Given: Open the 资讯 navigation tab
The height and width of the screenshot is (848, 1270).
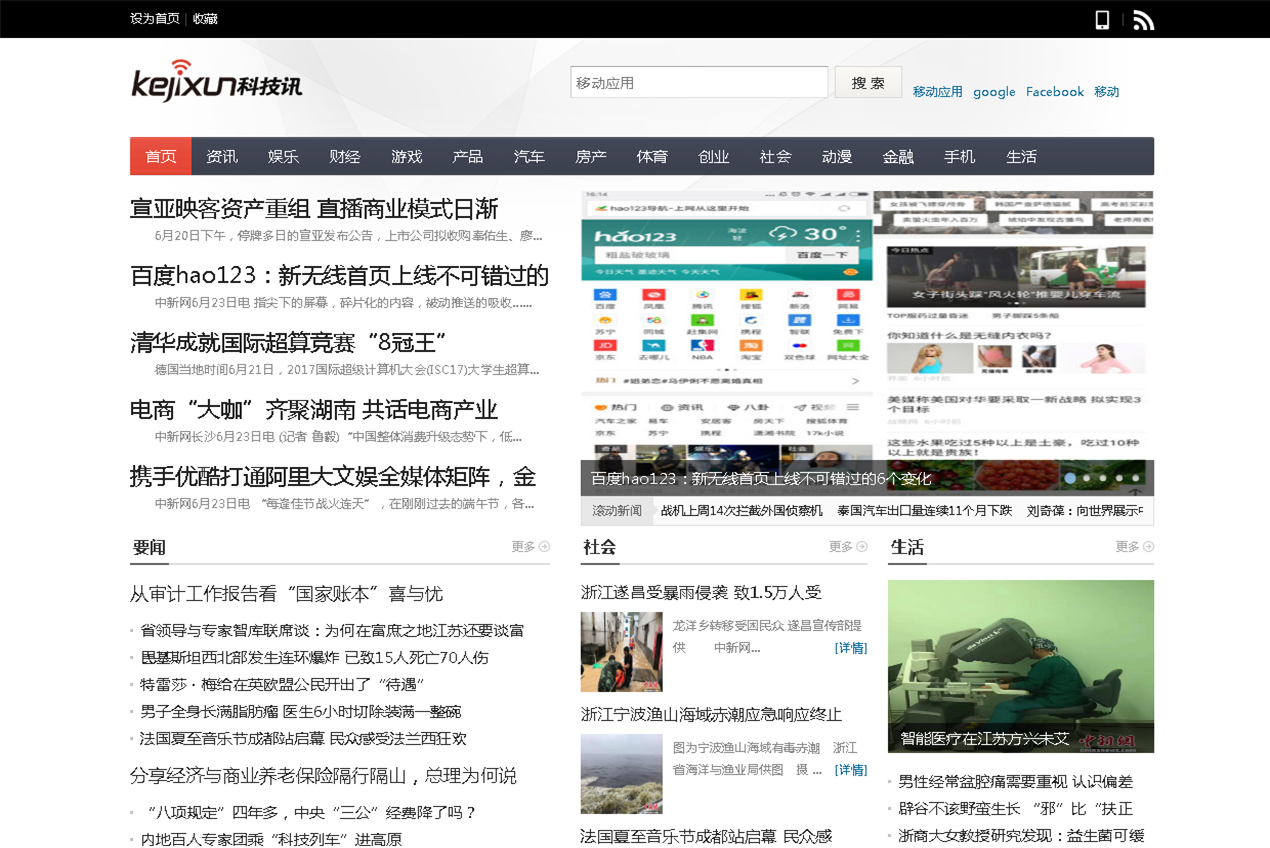Looking at the screenshot, I should (x=222, y=156).
